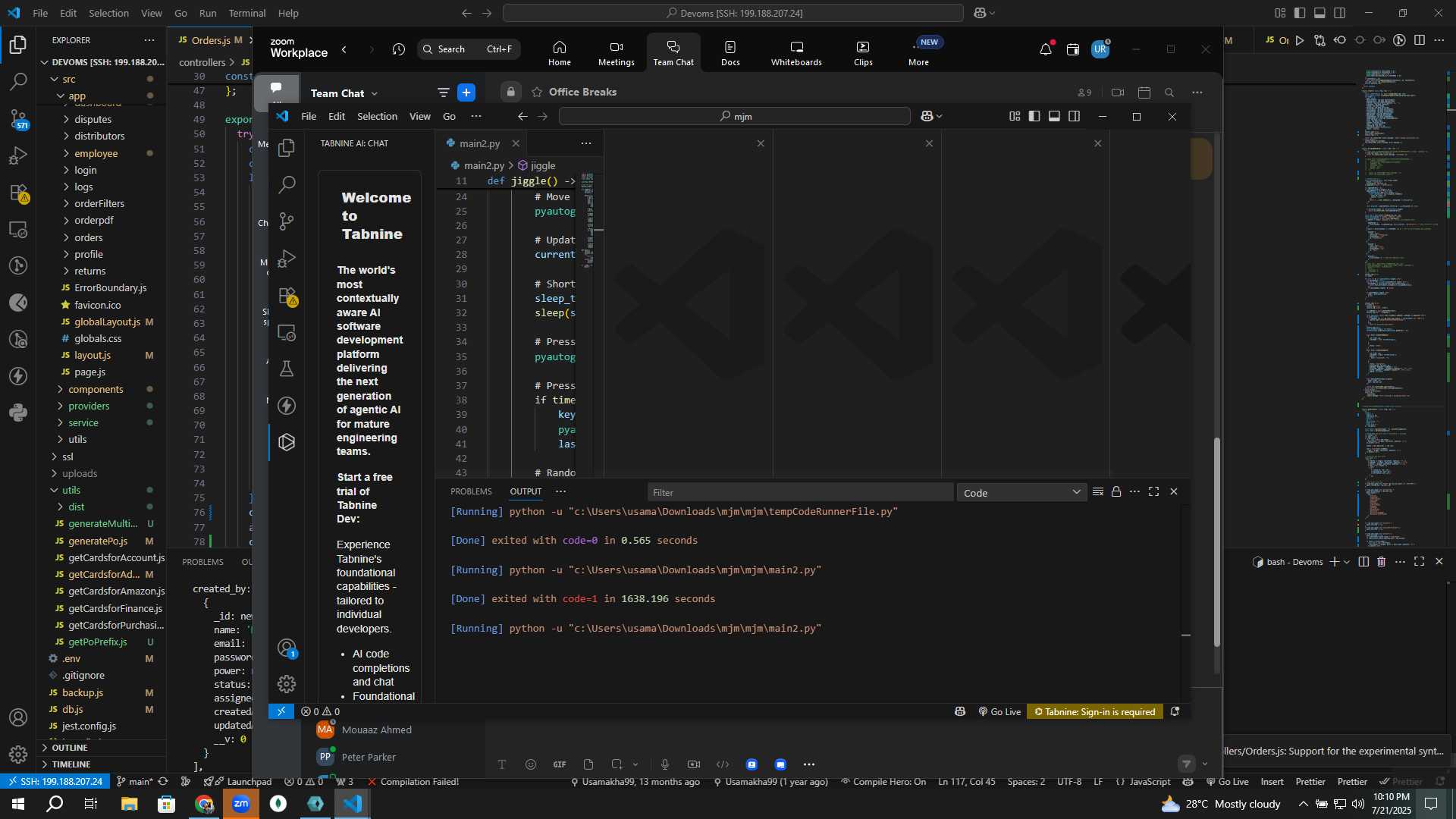Switch to PROBLEMS tab in mjm panel
The width and height of the screenshot is (1456, 819).
(x=471, y=491)
